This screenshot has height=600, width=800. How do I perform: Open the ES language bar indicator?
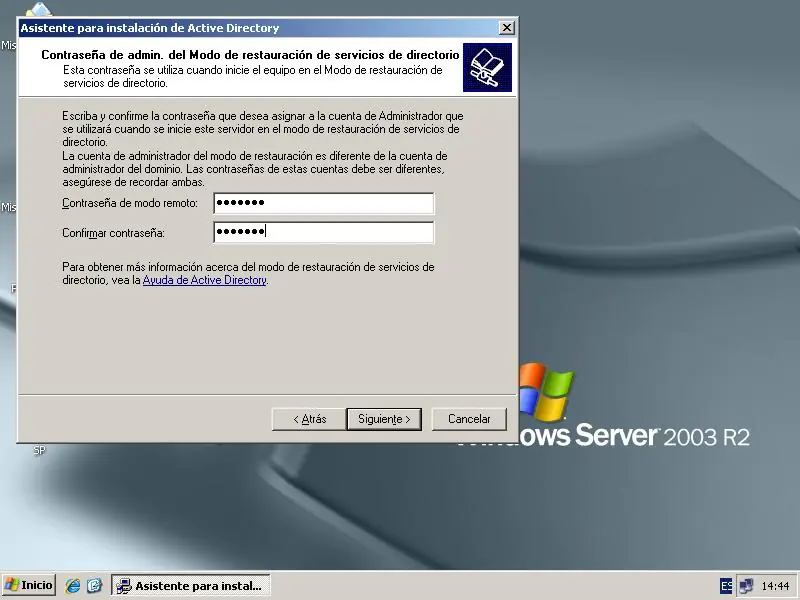click(726, 586)
